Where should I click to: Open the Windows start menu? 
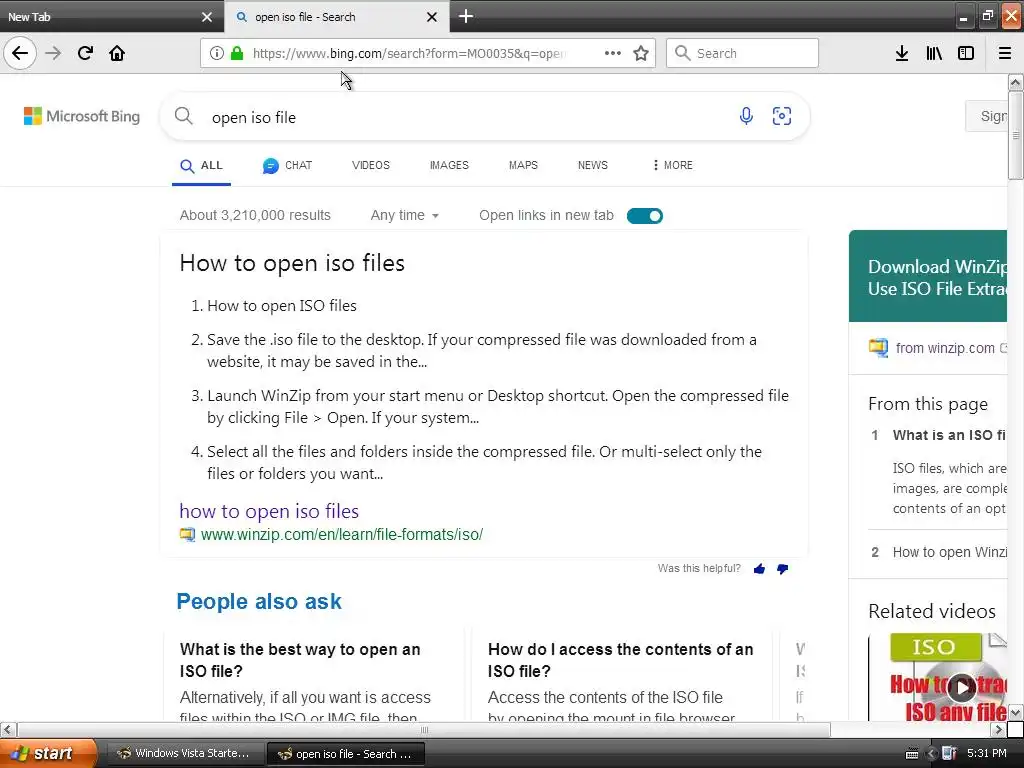pos(48,754)
